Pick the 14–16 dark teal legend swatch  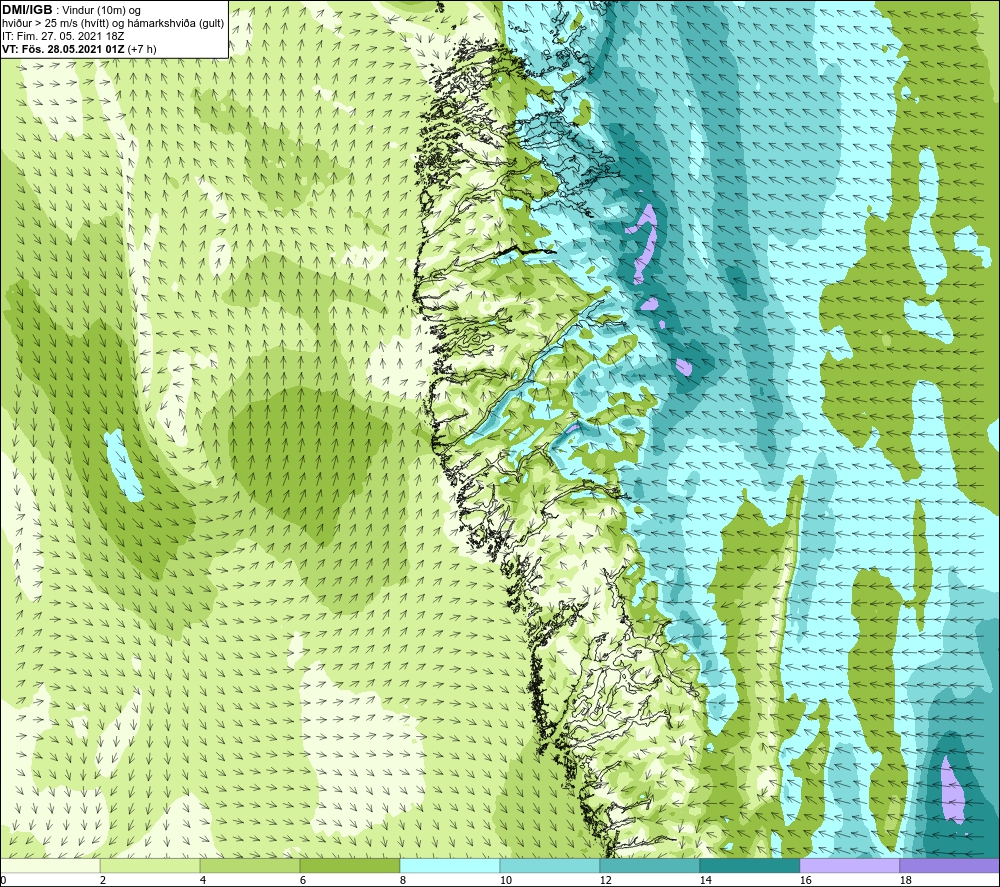(x=749, y=866)
